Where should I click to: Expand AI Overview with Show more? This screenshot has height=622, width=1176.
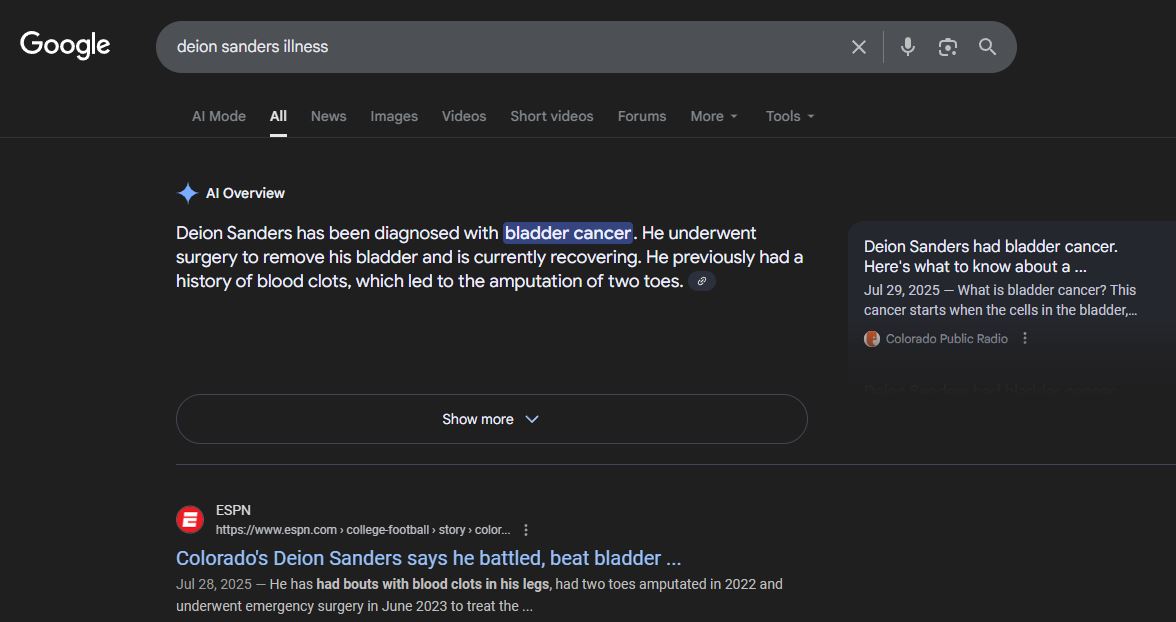tap(491, 419)
